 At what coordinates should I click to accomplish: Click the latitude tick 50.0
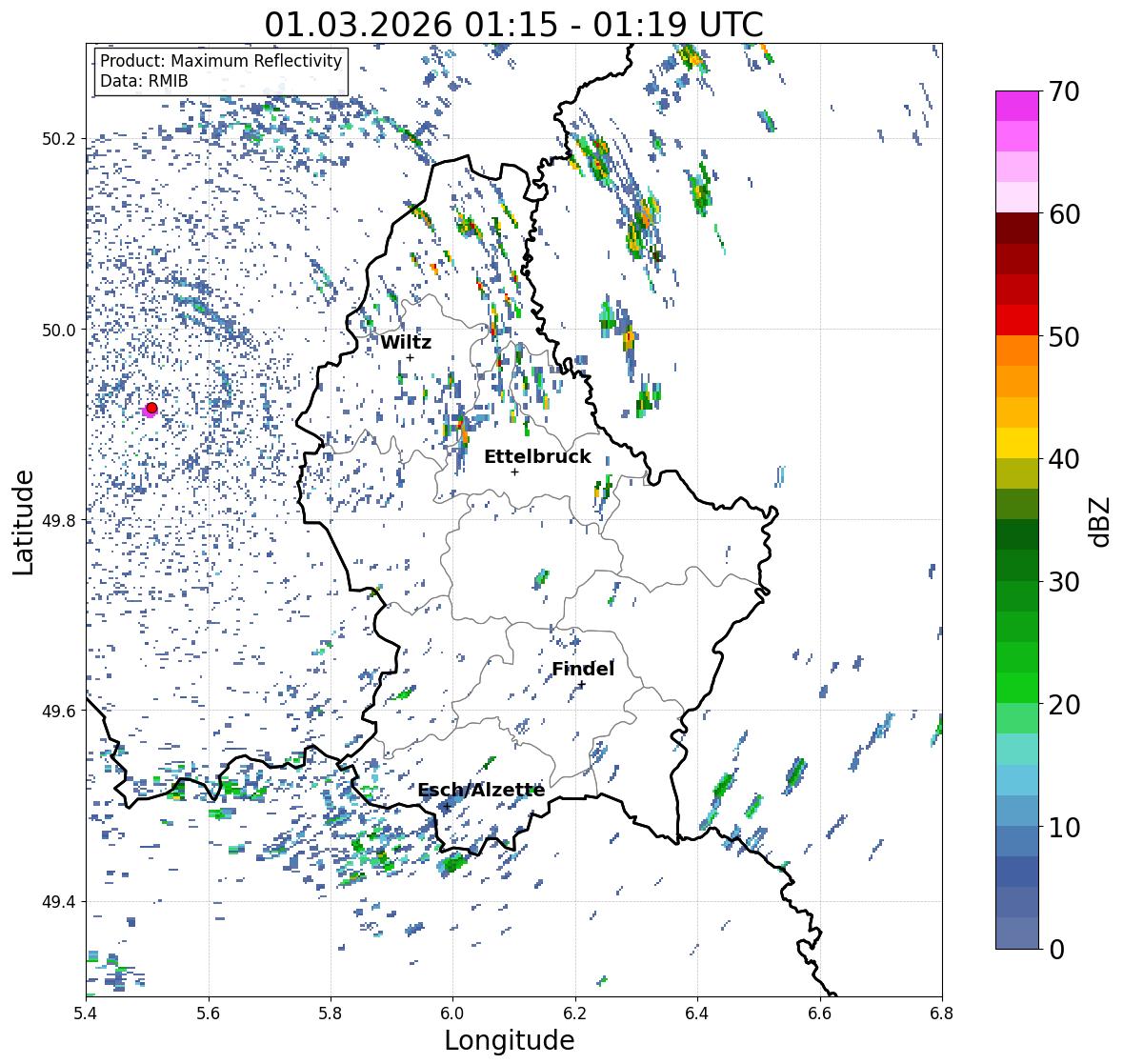(x=59, y=331)
